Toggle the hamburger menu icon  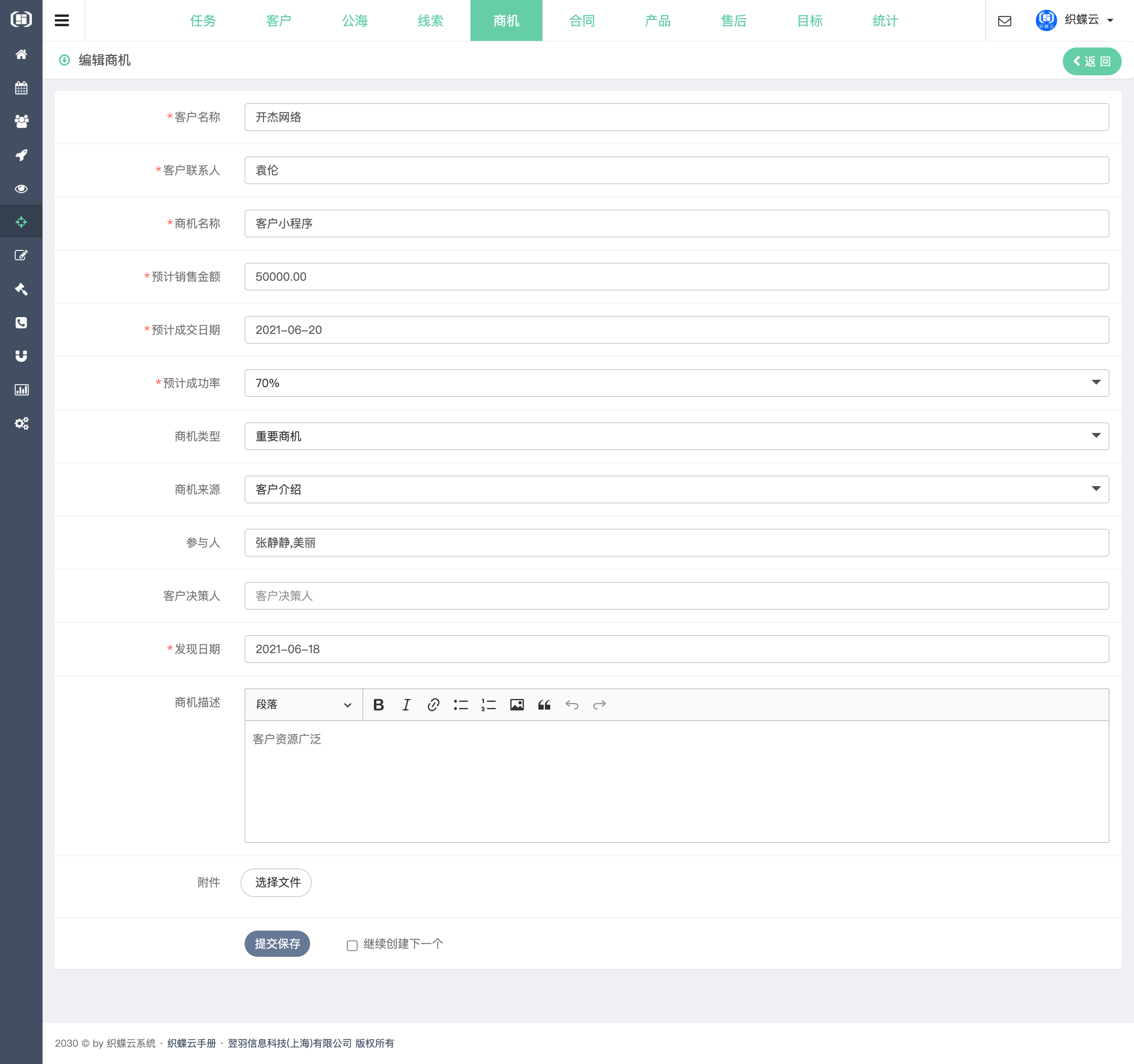[x=62, y=20]
